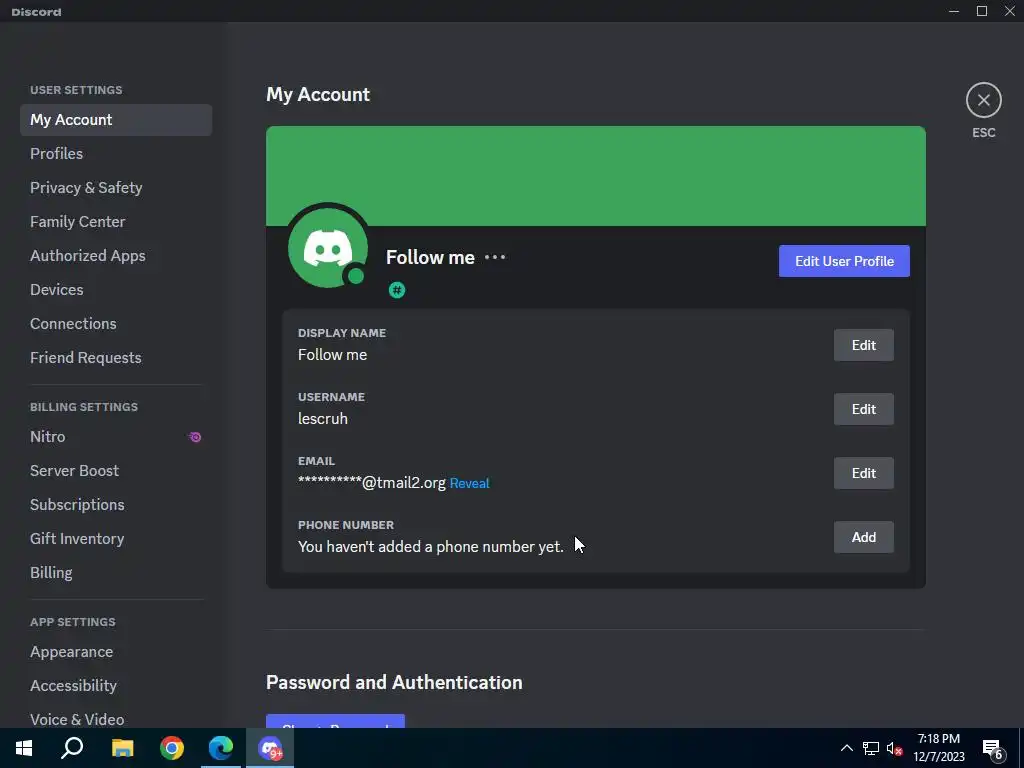Click the My Account page heading

[318, 95]
